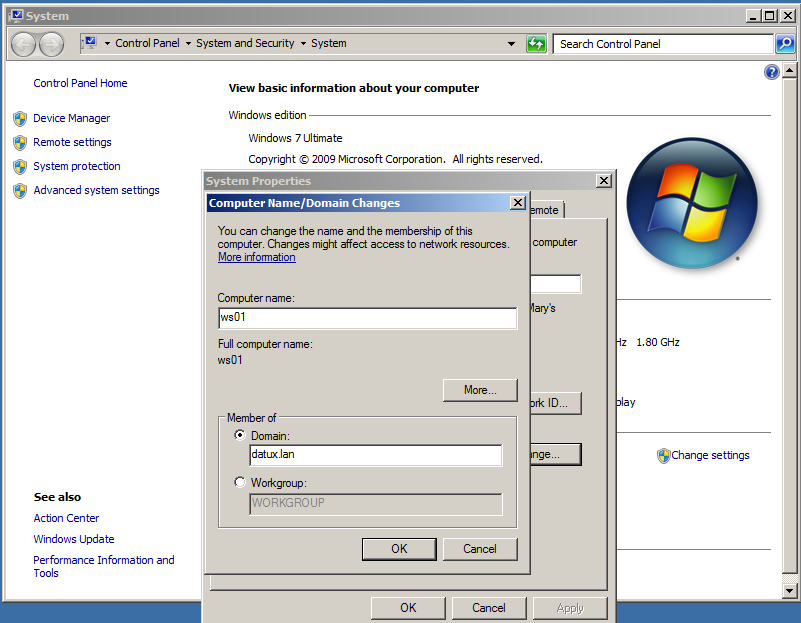Select the Domain radio button

coord(240,435)
